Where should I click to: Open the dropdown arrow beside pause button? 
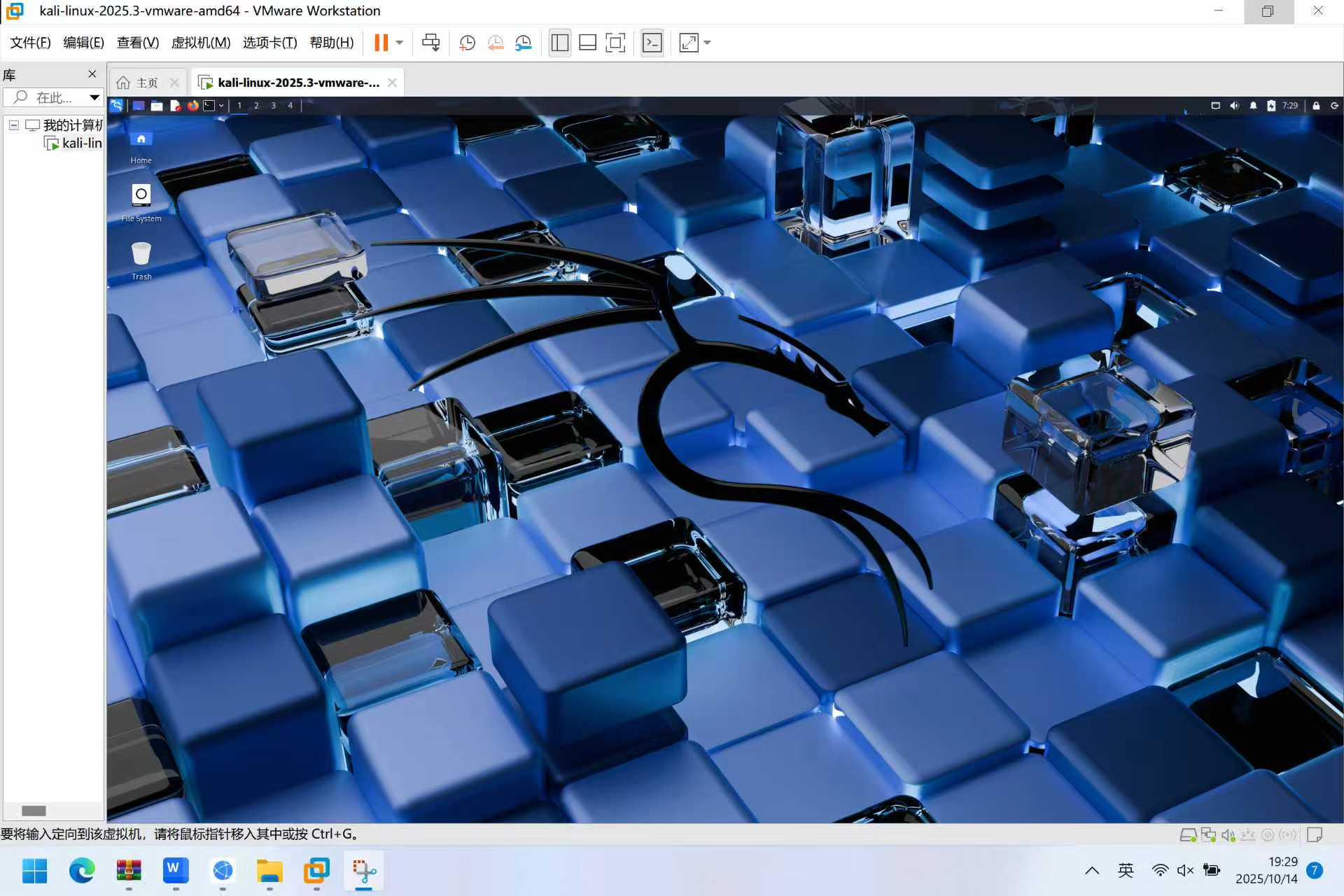click(400, 43)
